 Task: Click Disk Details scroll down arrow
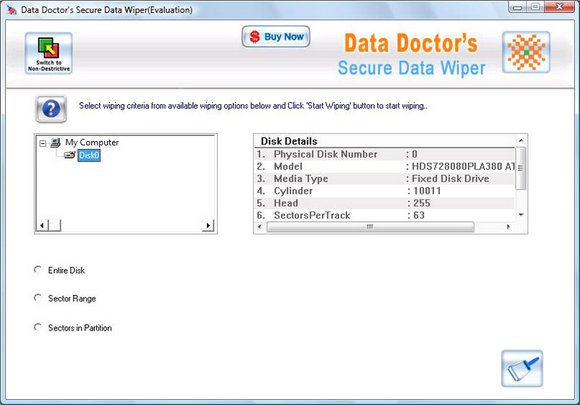click(521, 215)
